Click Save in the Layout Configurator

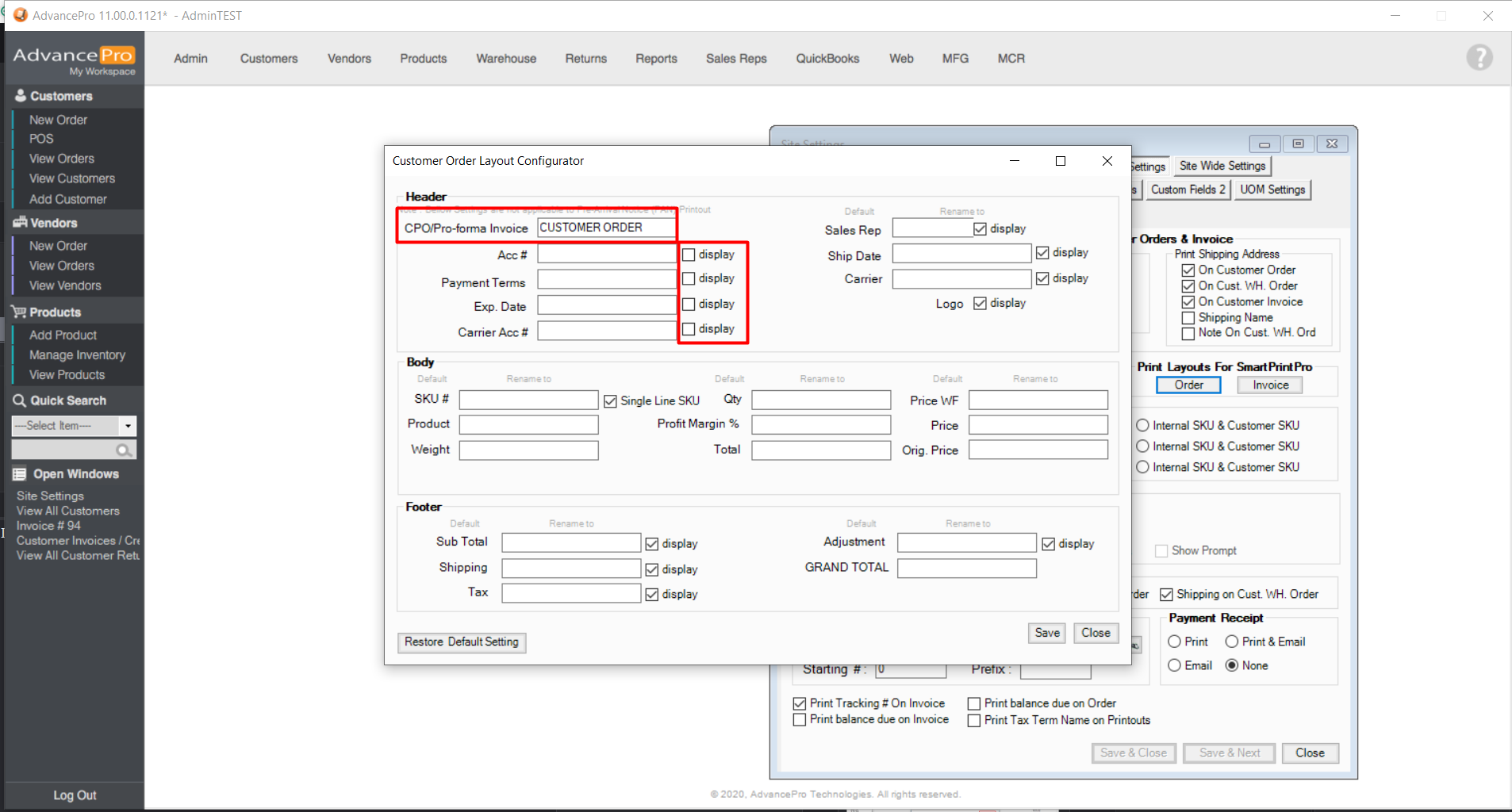coord(1047,633)
